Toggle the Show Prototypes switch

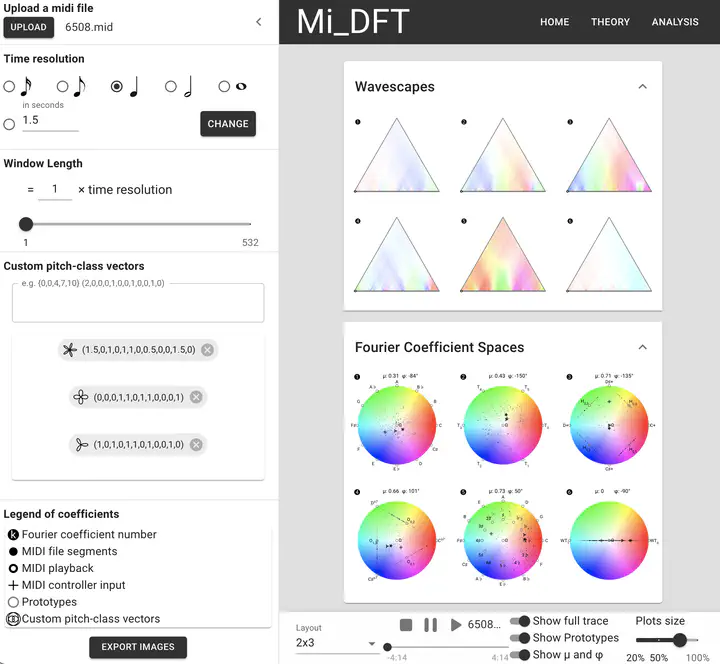click(x=520, y=638)
